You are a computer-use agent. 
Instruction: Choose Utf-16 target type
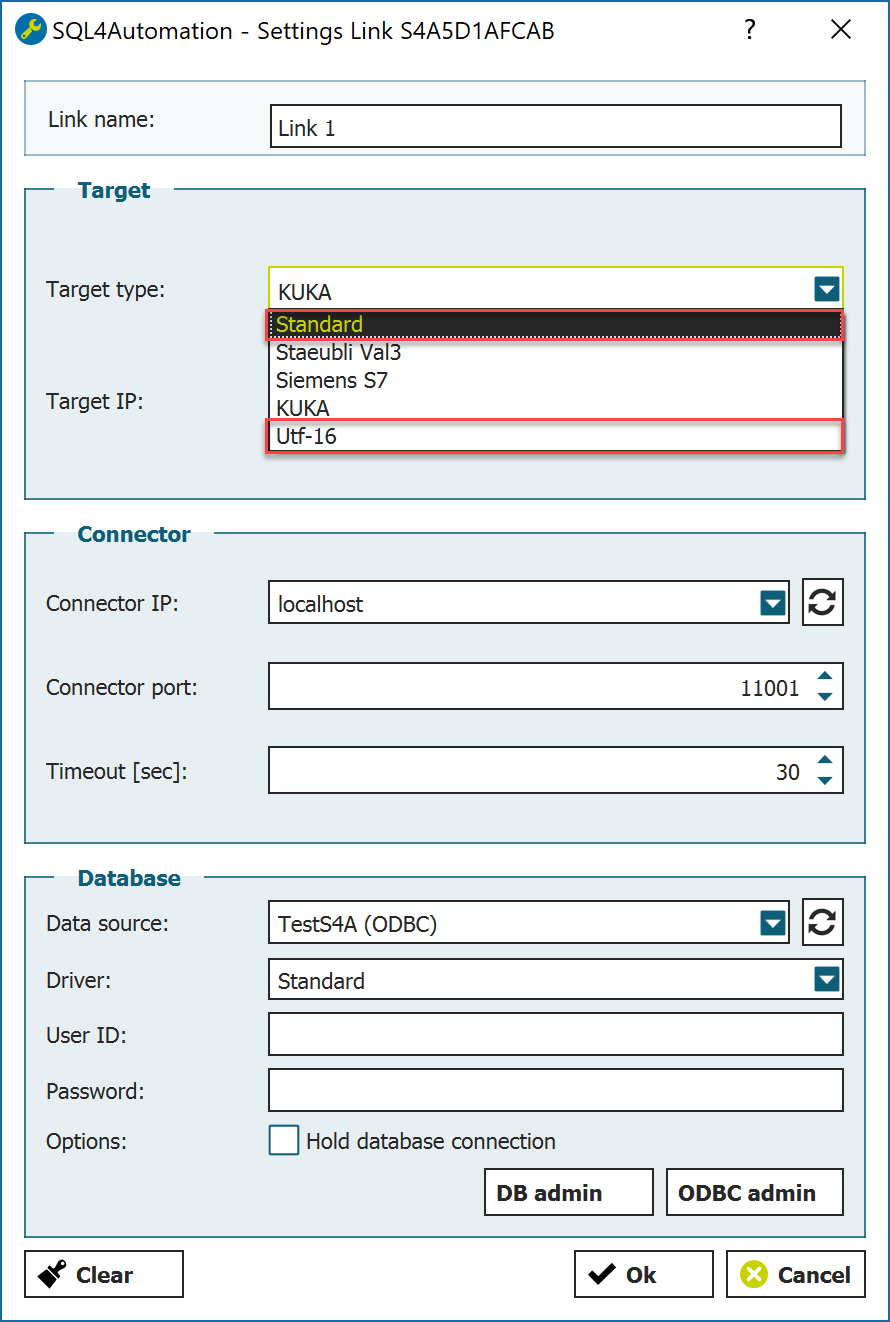click(x=555, y=436)
